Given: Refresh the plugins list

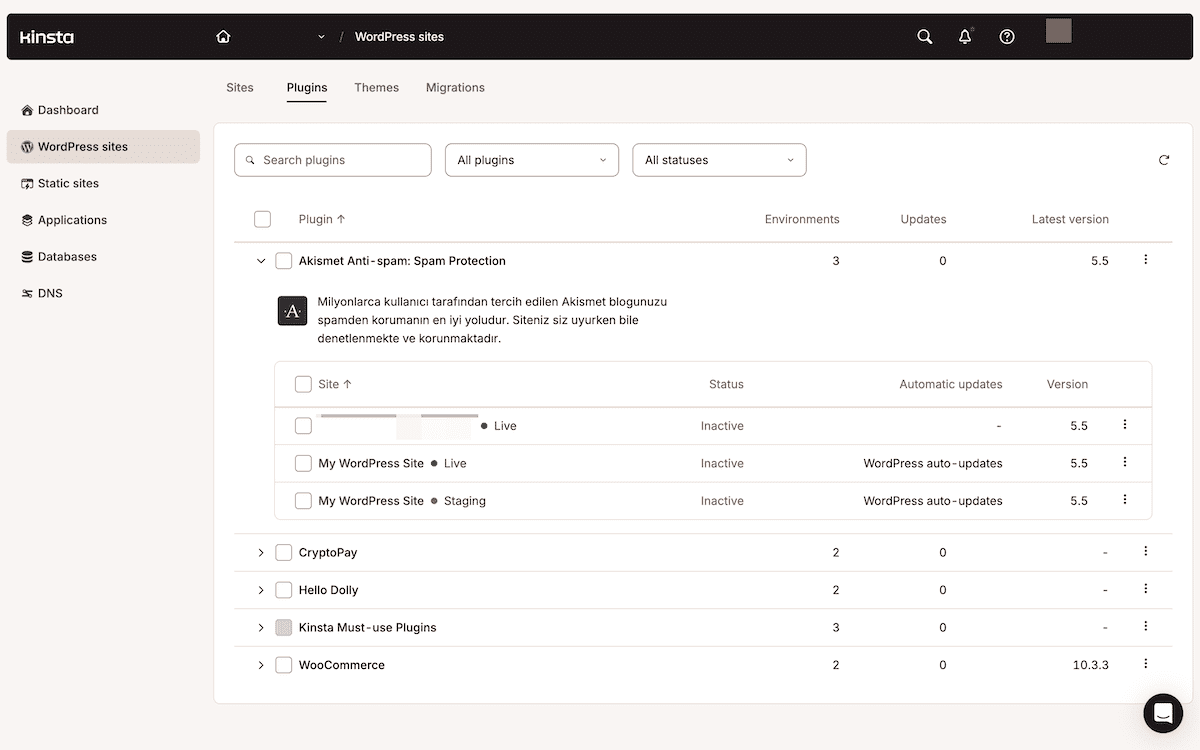Looking at the screenshot, I should point(1163,159).
